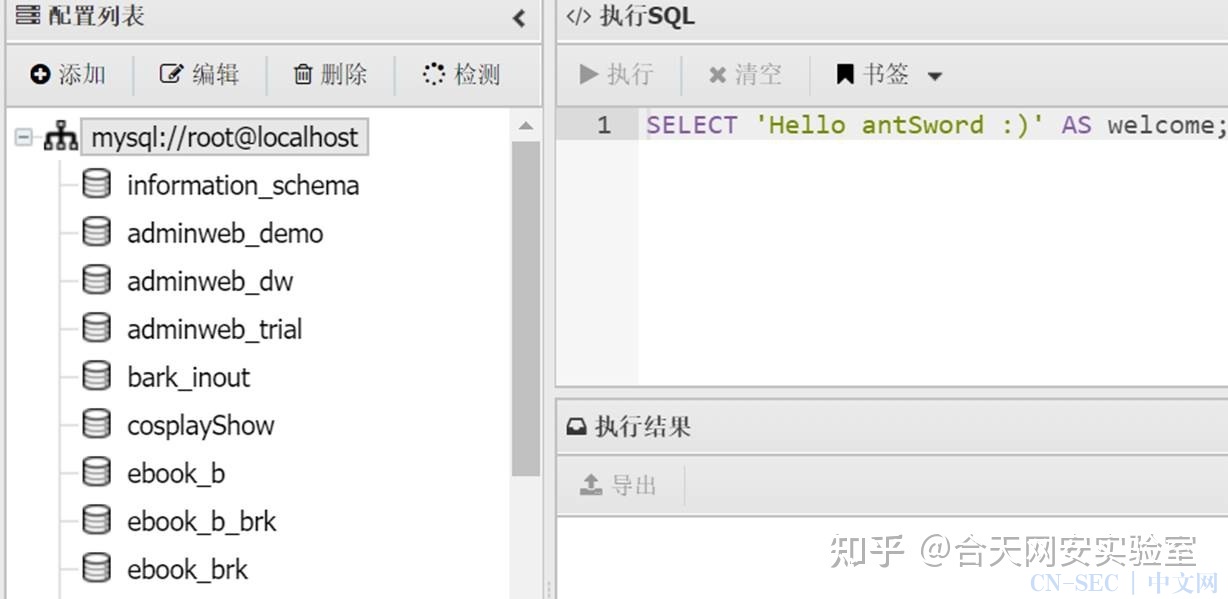
Task: Click the Clear (清空) button
Action: click(745, 74)
